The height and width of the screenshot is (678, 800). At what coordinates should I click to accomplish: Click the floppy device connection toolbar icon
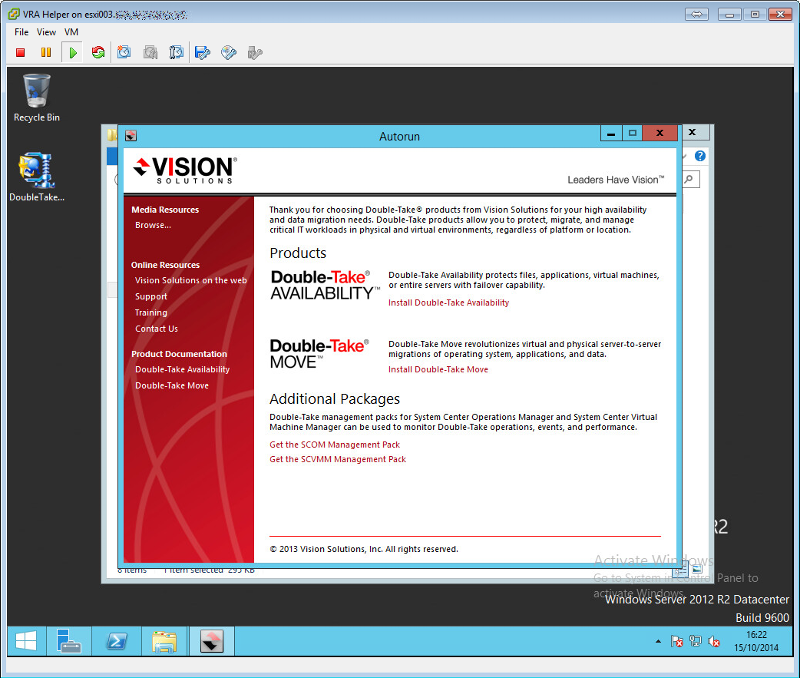[x=203, y=53]
